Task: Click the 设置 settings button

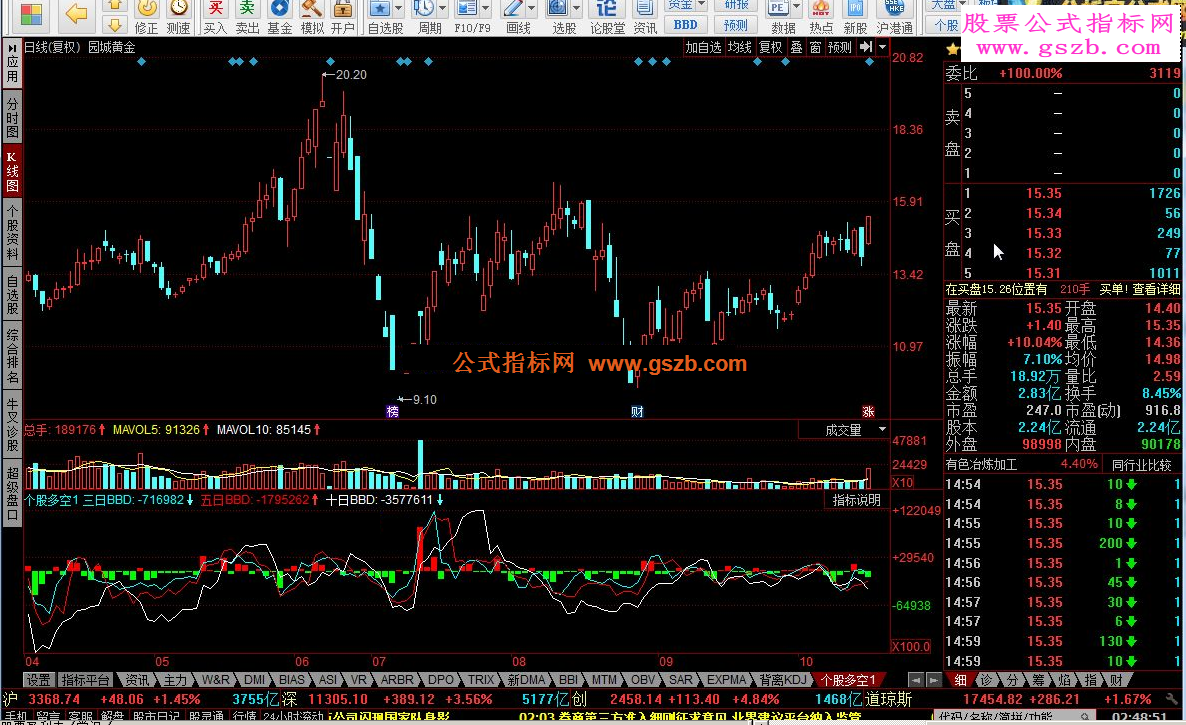Action: [x=38, y=680]
